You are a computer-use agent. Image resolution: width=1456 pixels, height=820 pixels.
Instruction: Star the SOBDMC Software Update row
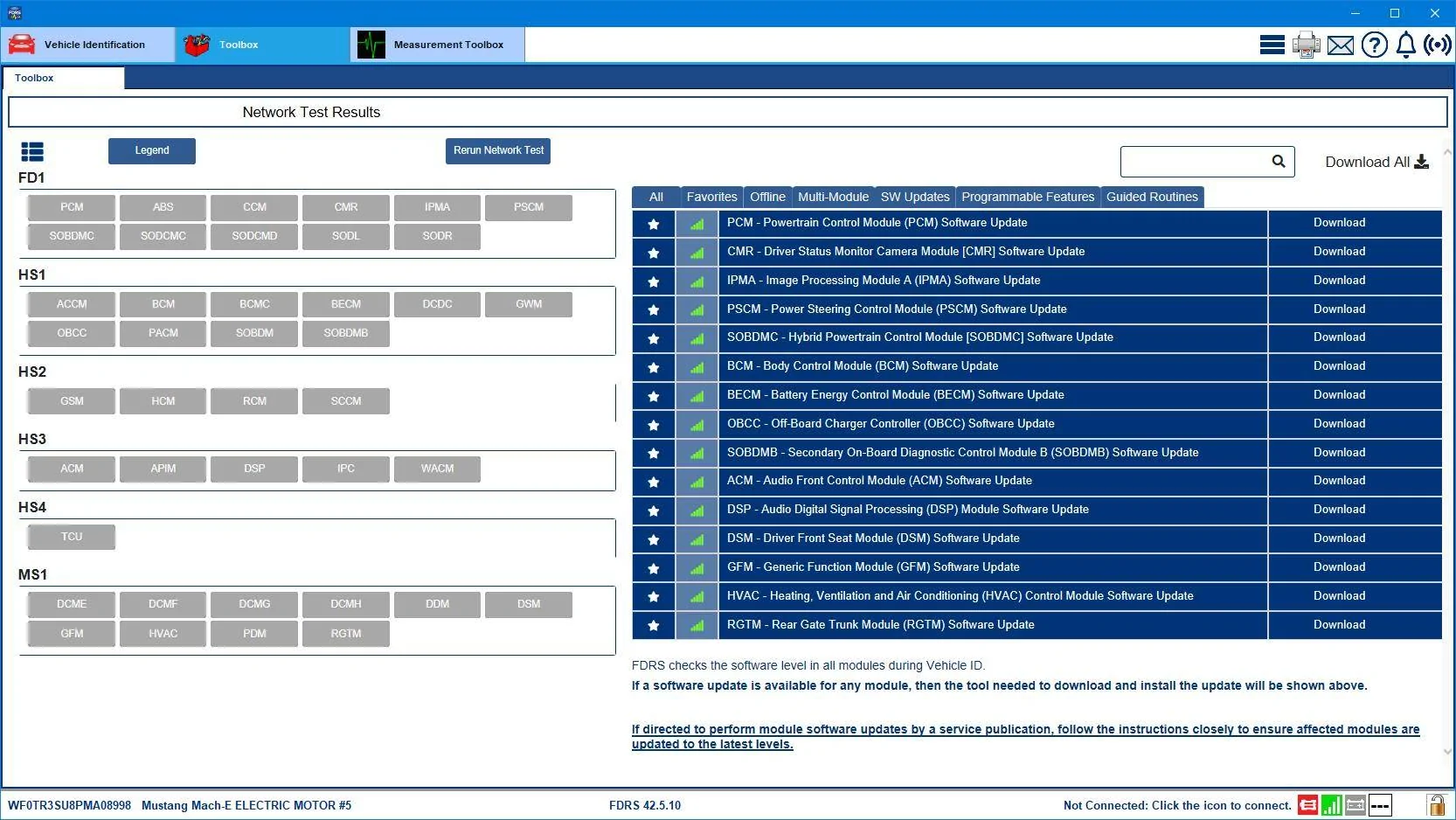click(653, 338)
